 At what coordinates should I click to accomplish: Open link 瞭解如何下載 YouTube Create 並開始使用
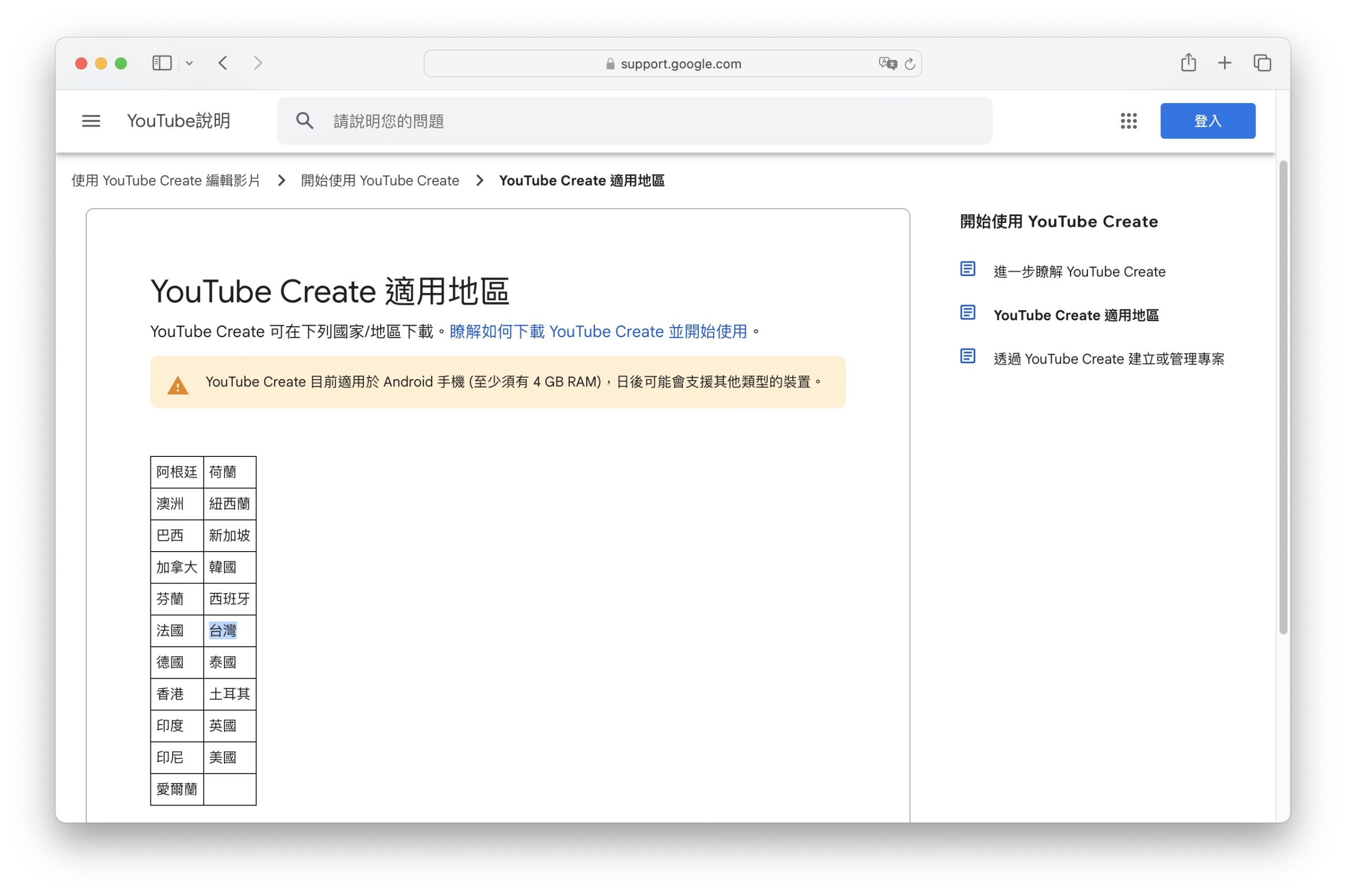click(x=598, y=331)
